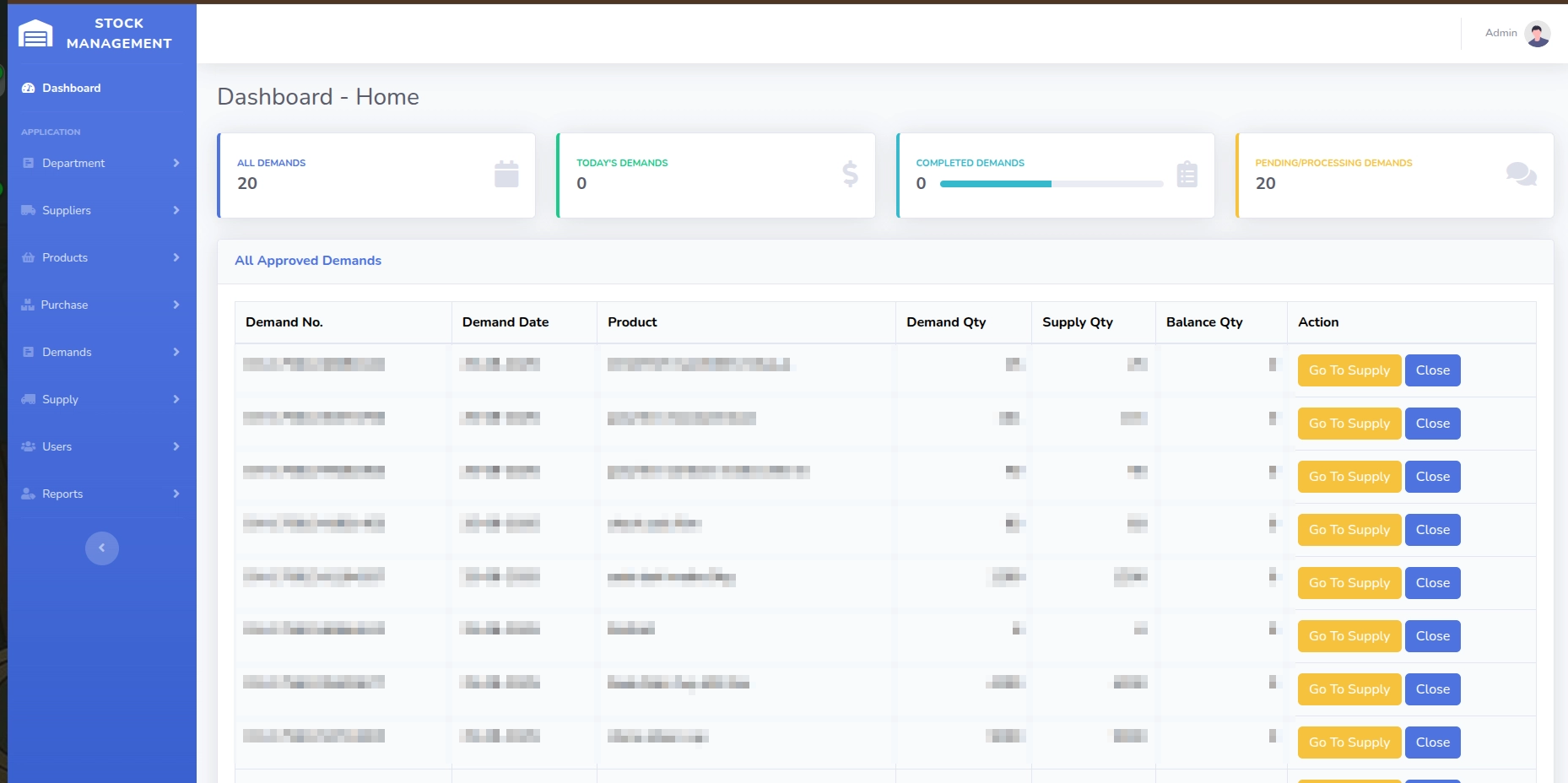The height and width of the screenshot is (783, 1568).
Task: Open the Demands sidebar menu
Action: coord(67,352)
